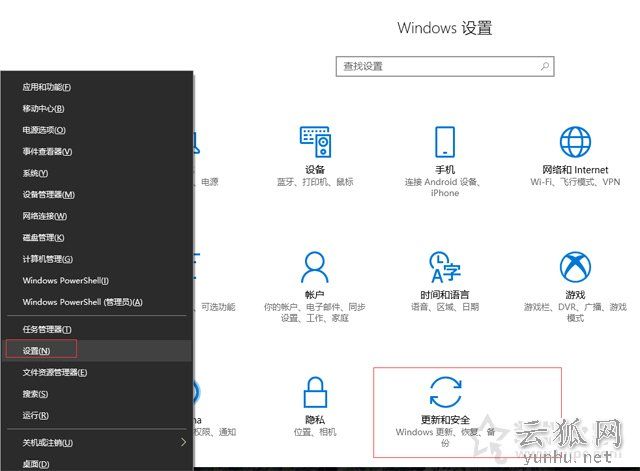Click description 位置、相机
The image size is (640, 471).
[x=315, y=432]
